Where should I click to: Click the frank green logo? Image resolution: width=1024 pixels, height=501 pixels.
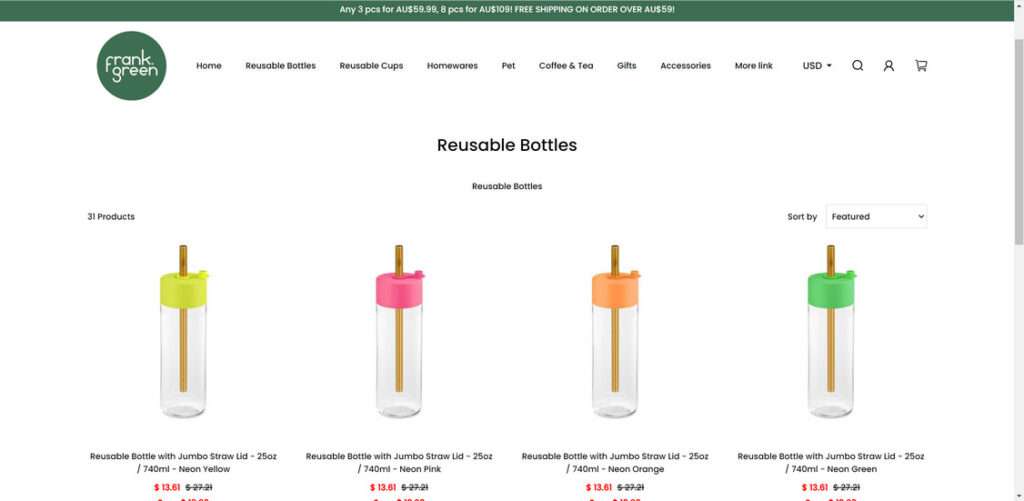pos(131,65)
